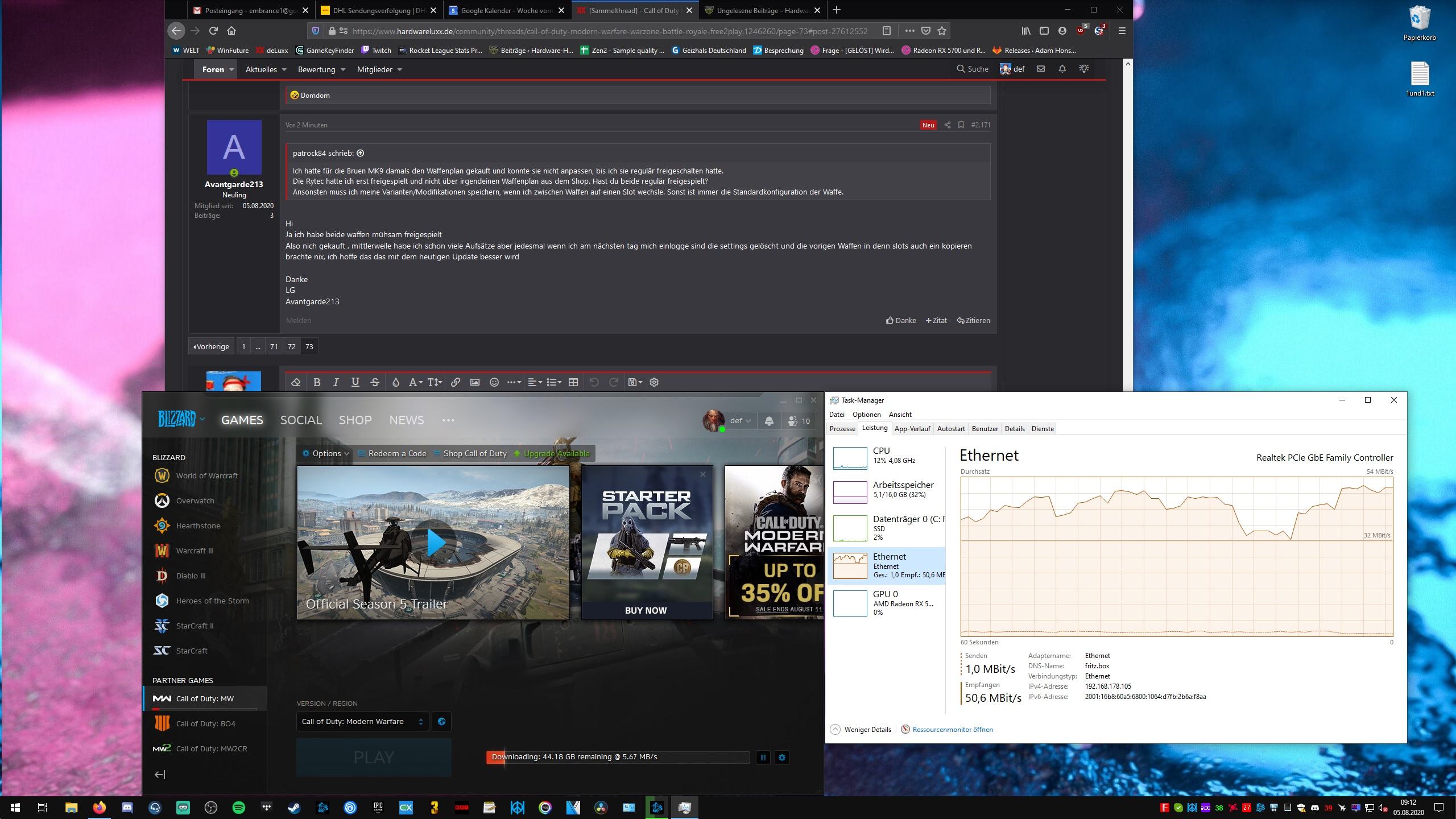Open the smiley emoji picker in editor
This screenshot has height=819, width=1456.
494,382
